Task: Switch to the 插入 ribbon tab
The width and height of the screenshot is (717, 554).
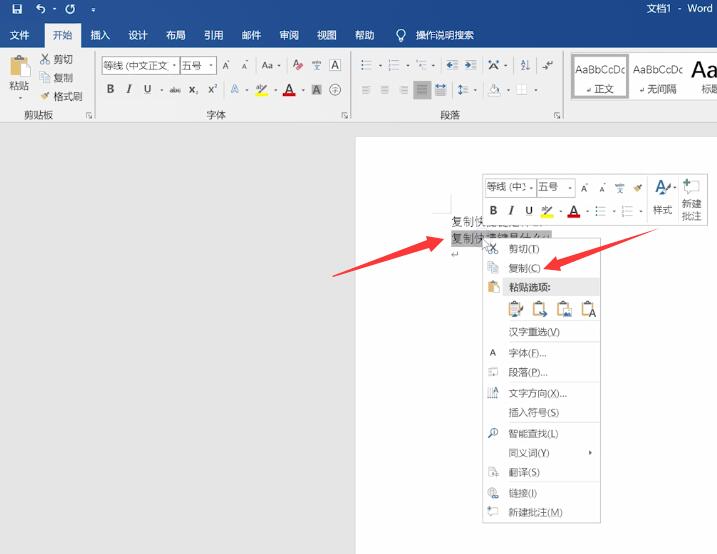Action: (x=100, y=35)
